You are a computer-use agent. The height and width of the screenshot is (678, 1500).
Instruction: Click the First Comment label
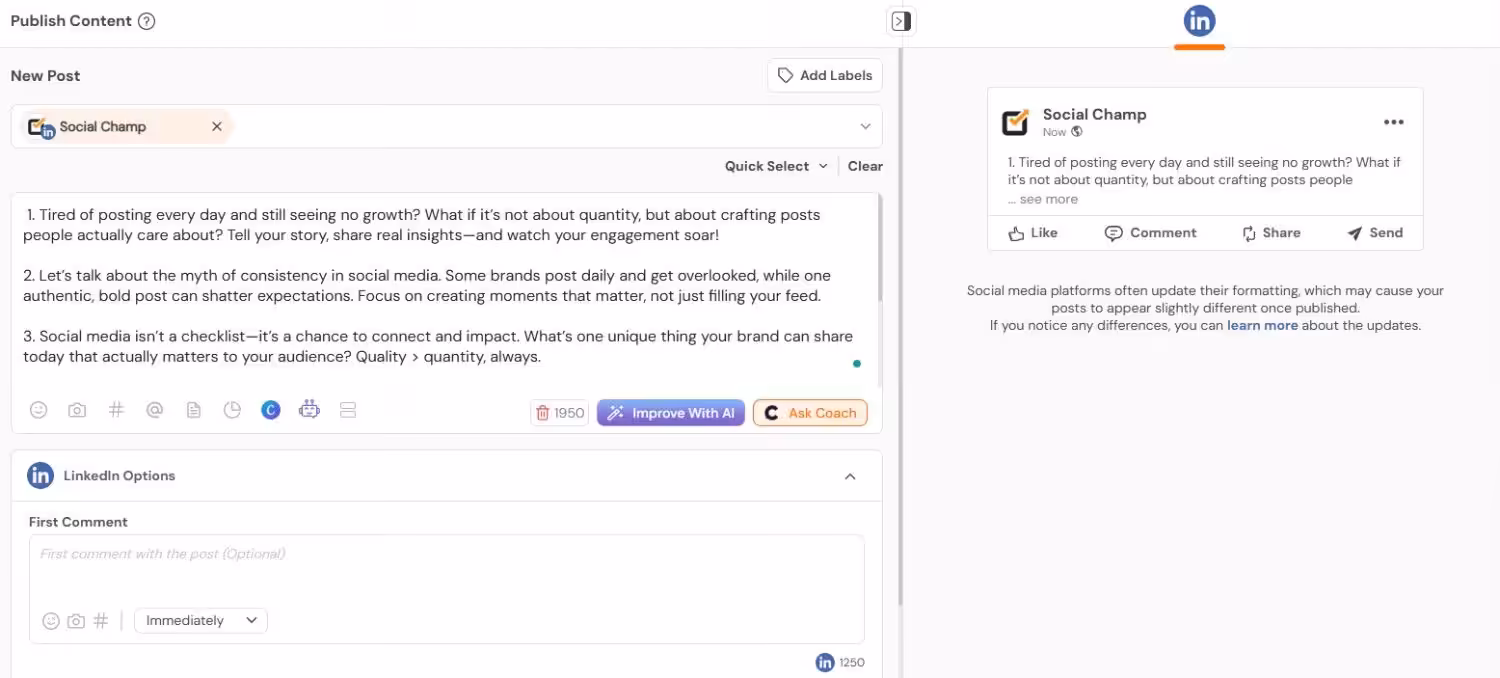(78, 522)
